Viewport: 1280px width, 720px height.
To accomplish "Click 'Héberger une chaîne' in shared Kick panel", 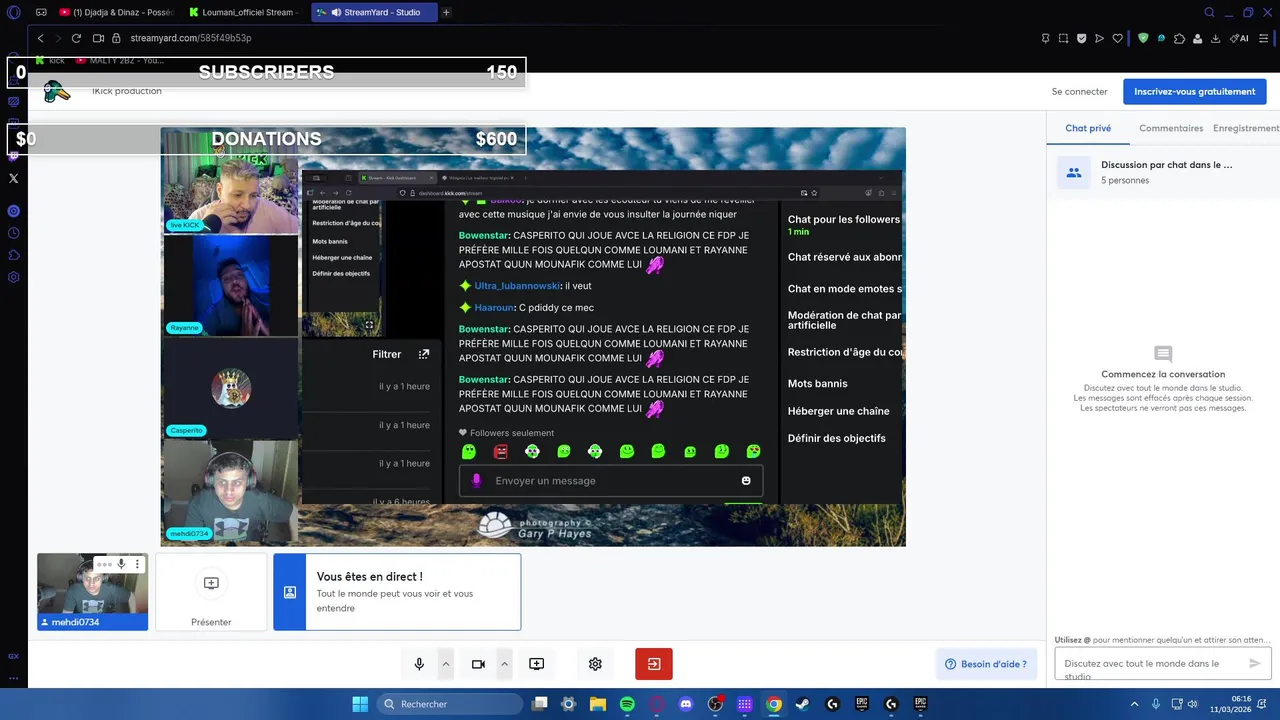I will (838, 411).
